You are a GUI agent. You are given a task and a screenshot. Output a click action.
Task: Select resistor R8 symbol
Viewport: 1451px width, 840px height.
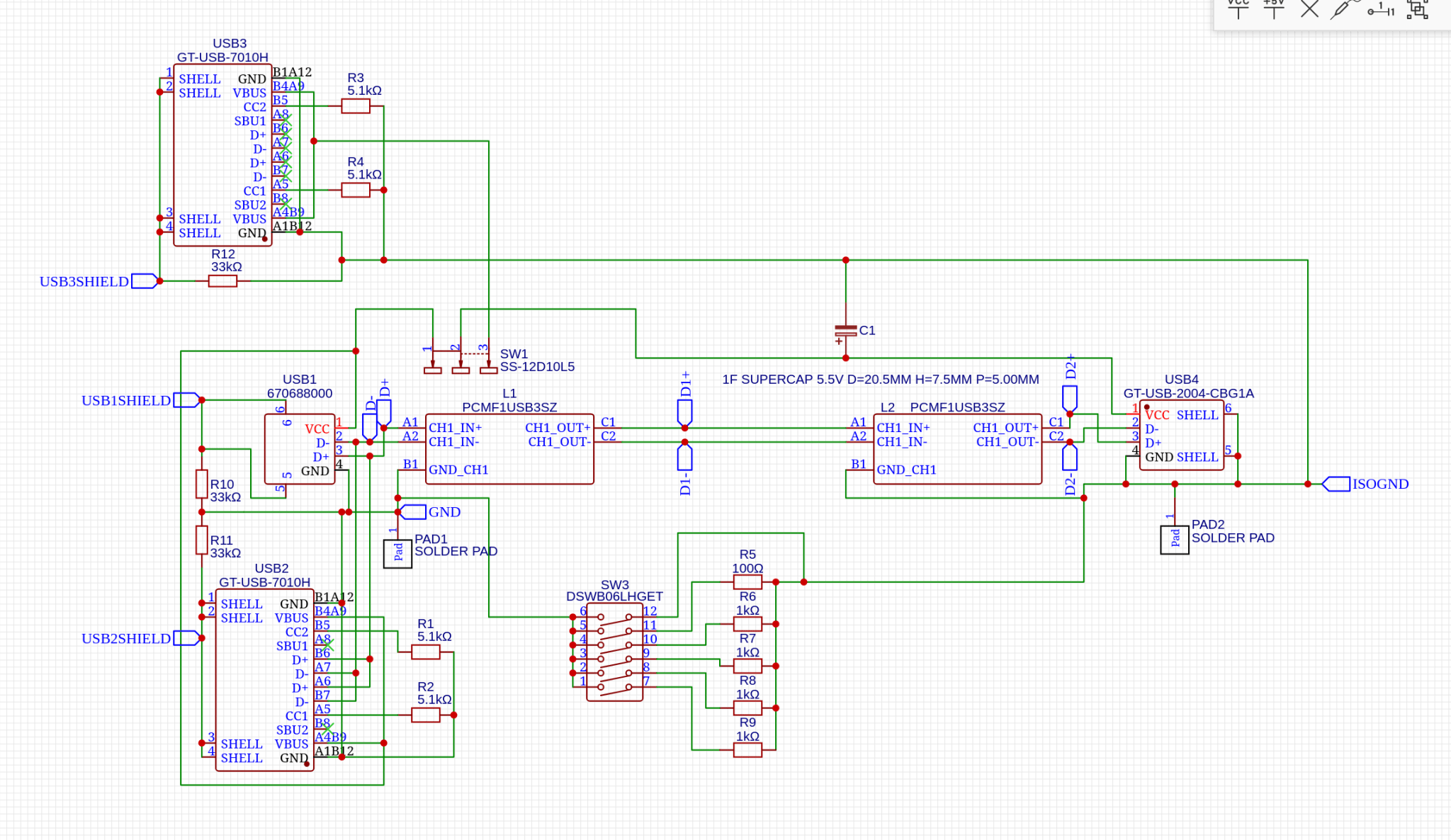[747, 708]
